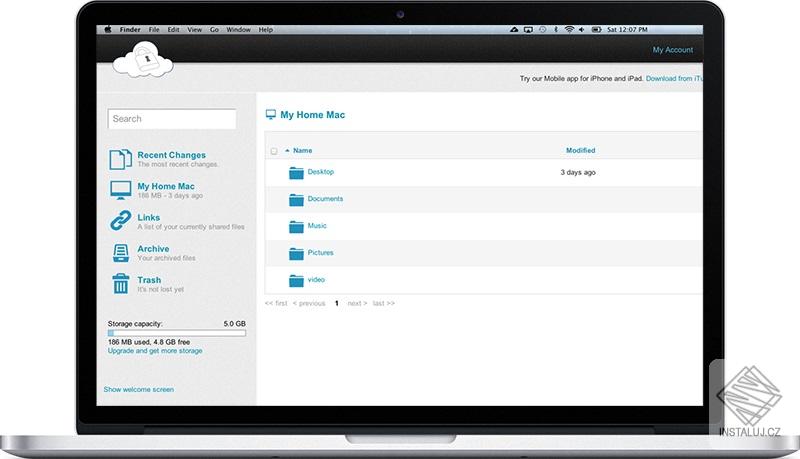Click the Trash bin icon

click(120, 284)
